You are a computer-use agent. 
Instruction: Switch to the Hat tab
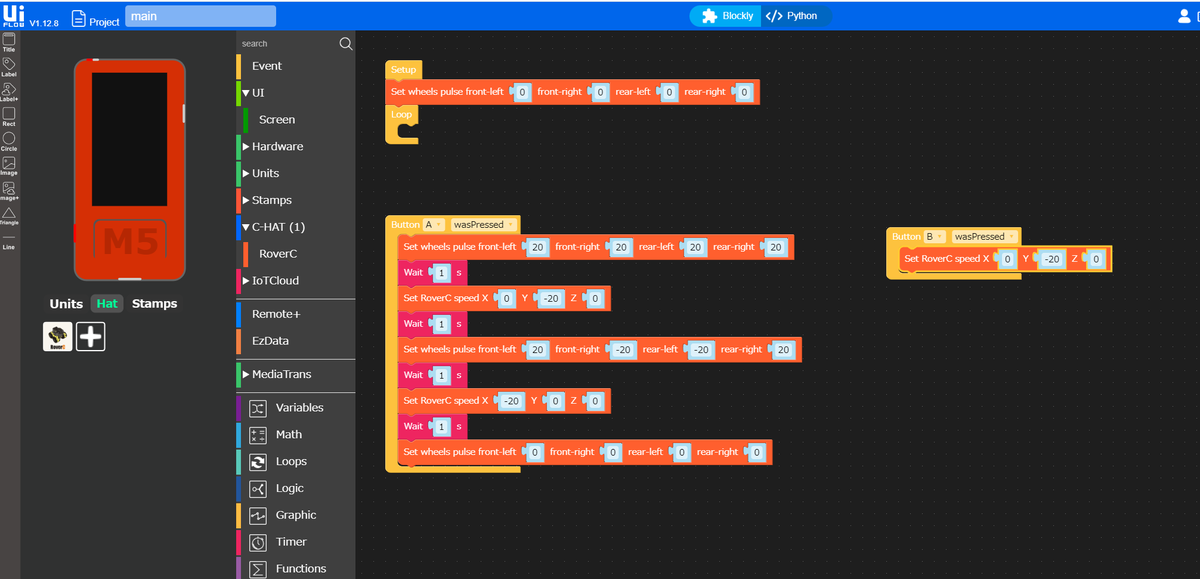(x=107, y=304)
